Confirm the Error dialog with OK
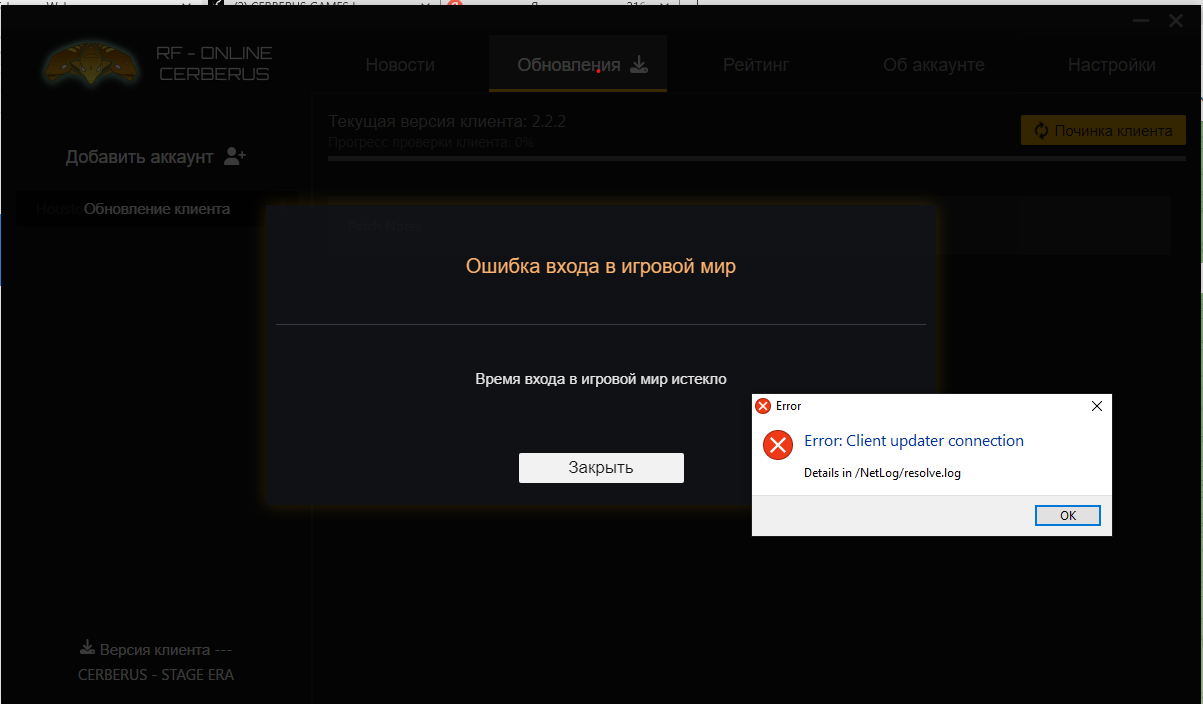 coord(1068,515)
